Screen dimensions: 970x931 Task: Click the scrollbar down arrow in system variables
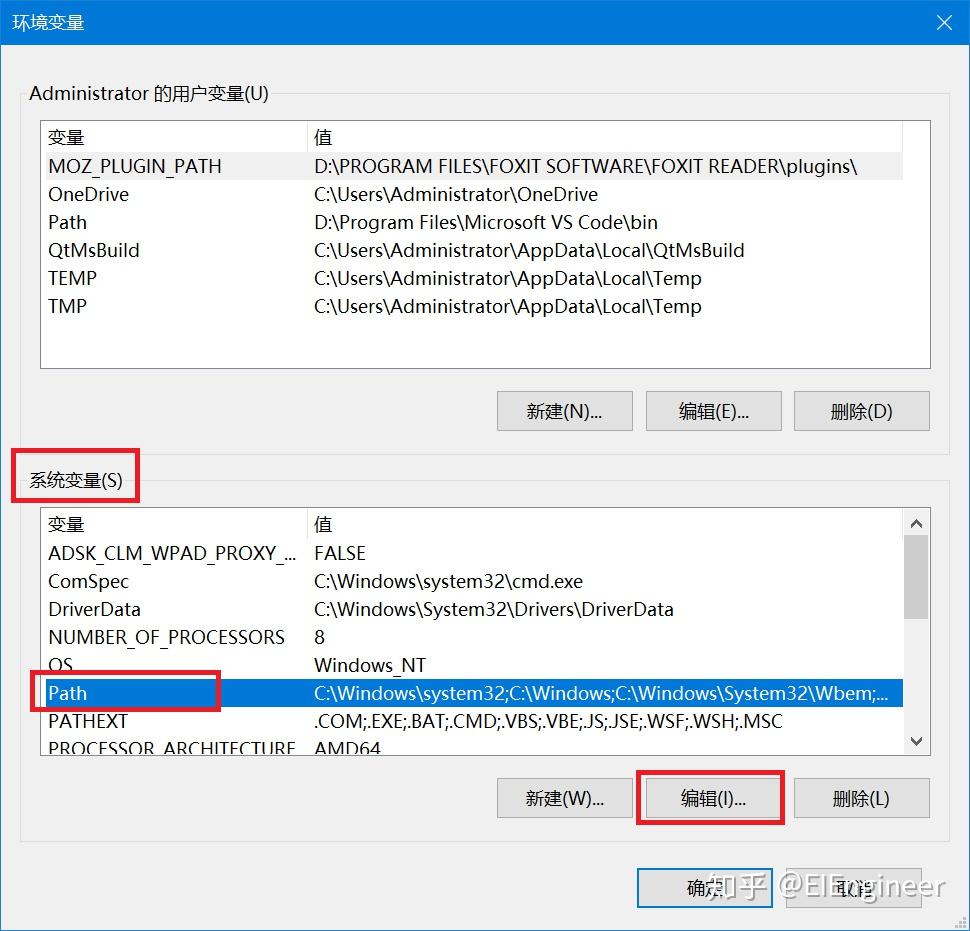[914, 740]
